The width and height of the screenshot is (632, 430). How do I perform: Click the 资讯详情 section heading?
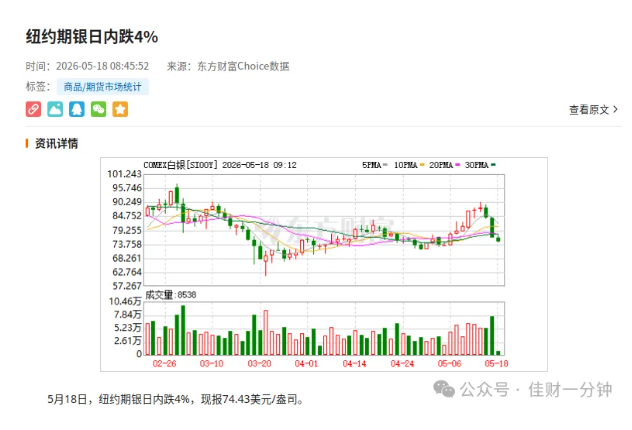(56, 143)
